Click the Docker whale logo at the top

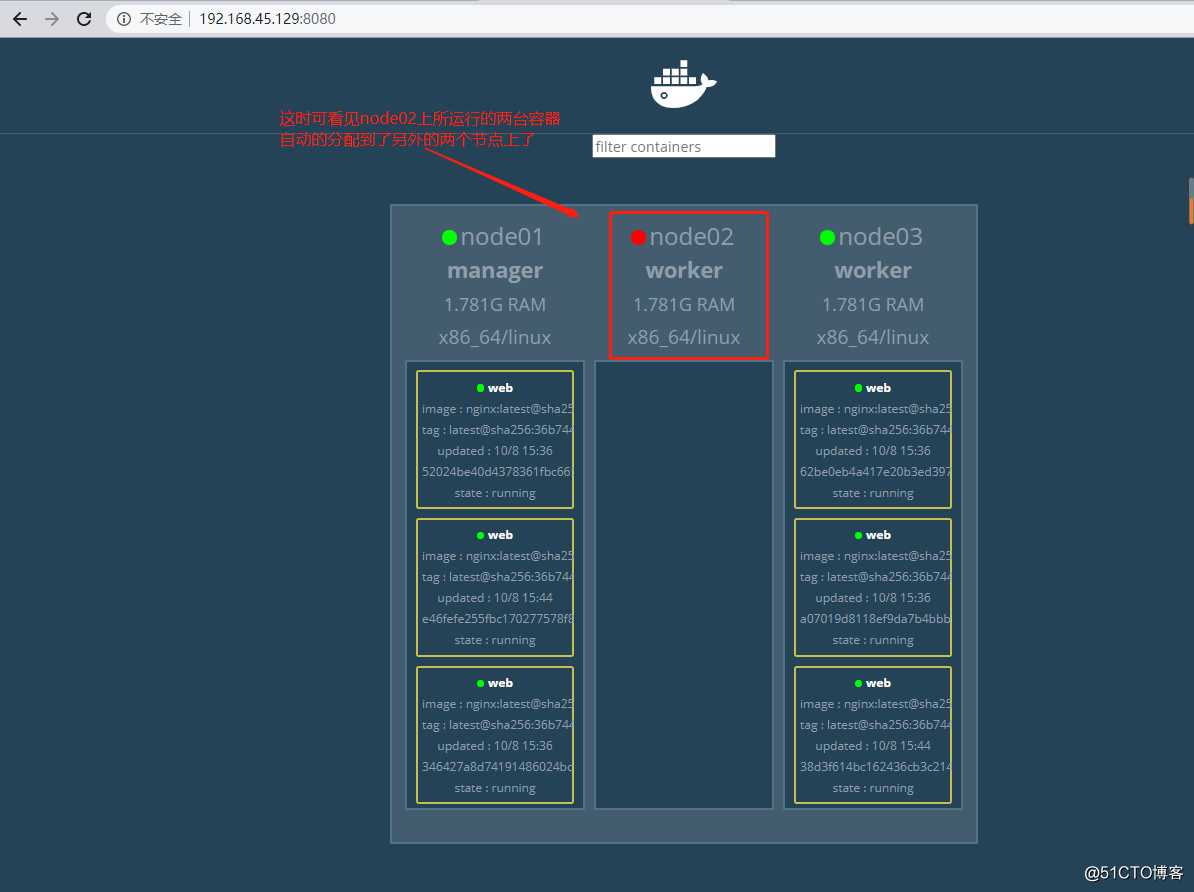coord(683,84)
